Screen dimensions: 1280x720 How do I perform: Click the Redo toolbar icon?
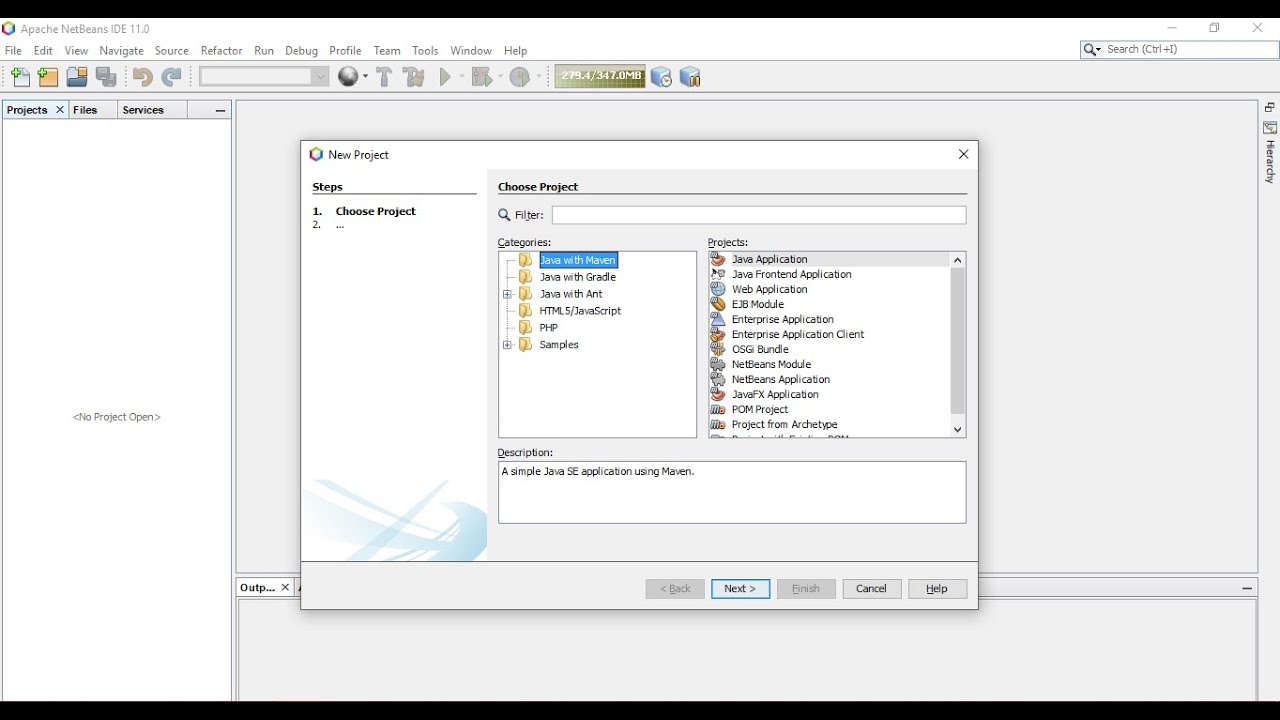point(172,77)
